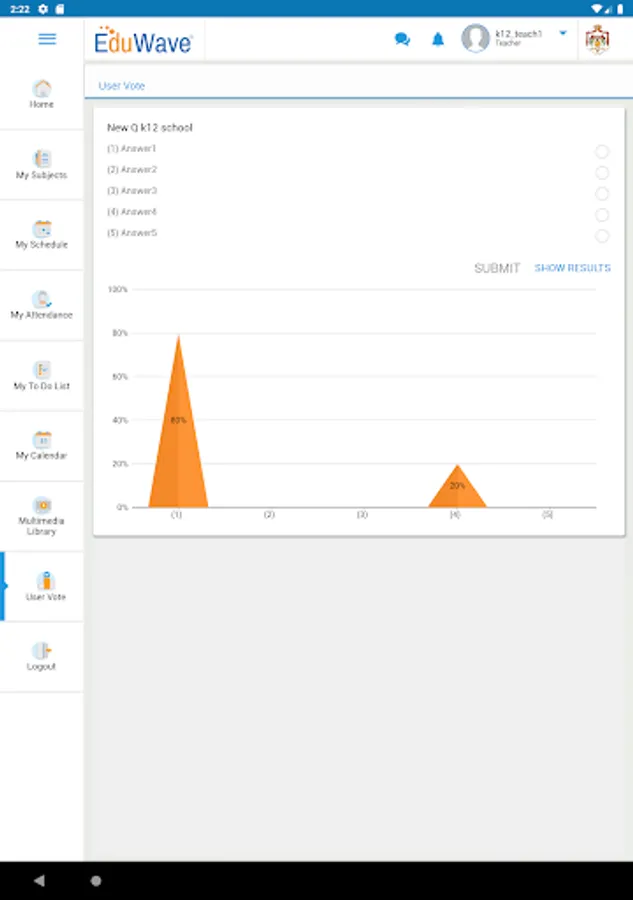Tap the Android home circle button
633x900 pixels.
coord(96,880)
